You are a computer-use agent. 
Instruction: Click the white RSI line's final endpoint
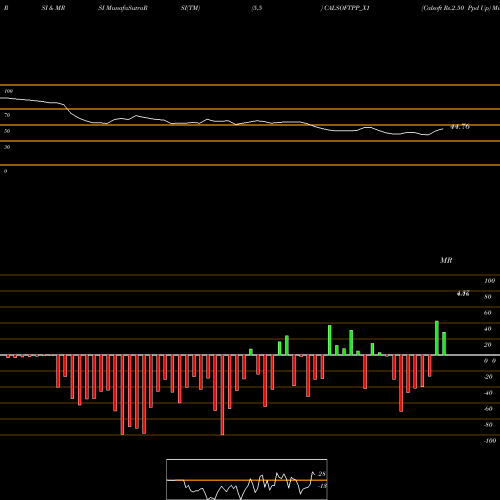[x=443, y=129]
